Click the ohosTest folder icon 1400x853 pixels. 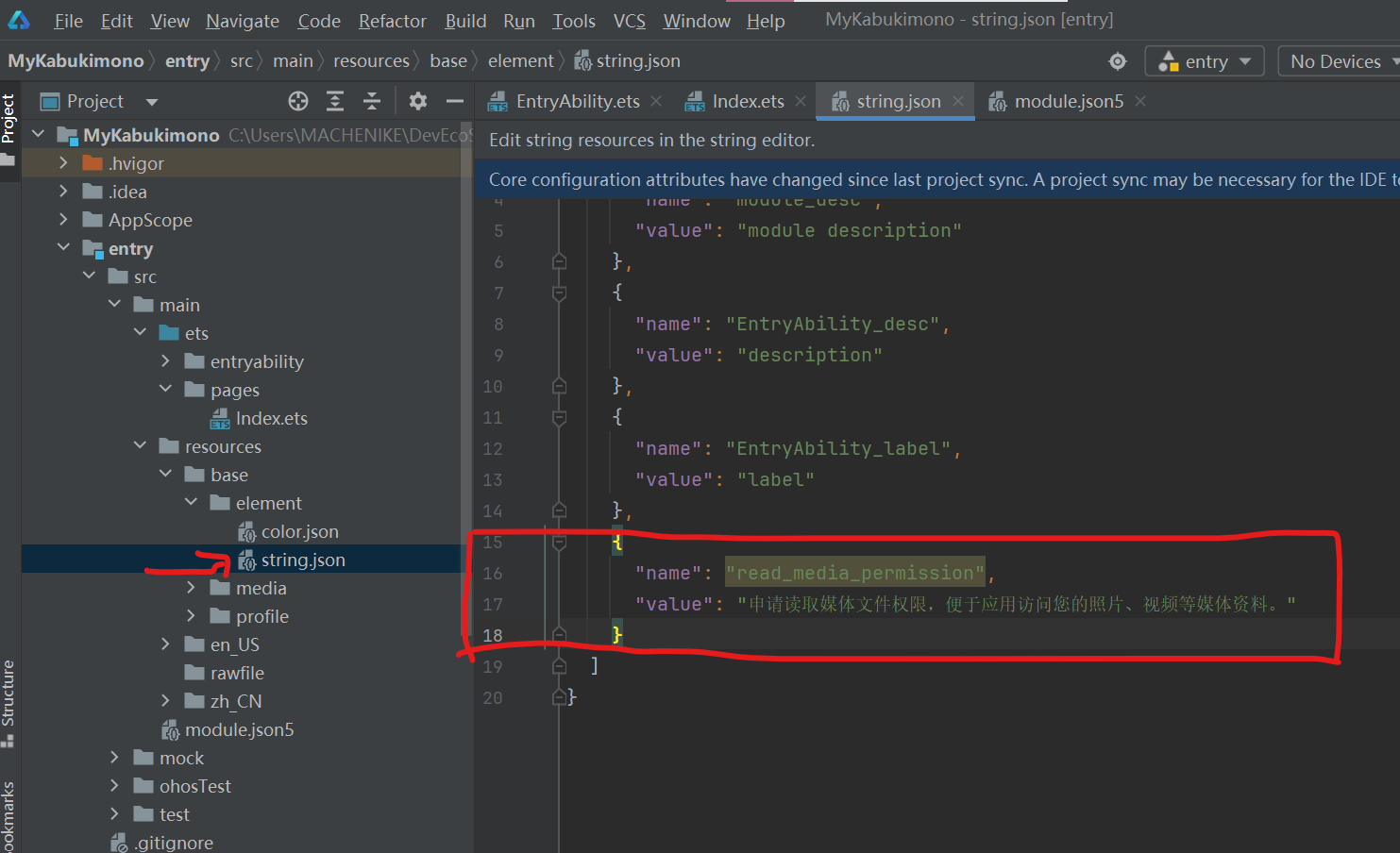point(143,786)
